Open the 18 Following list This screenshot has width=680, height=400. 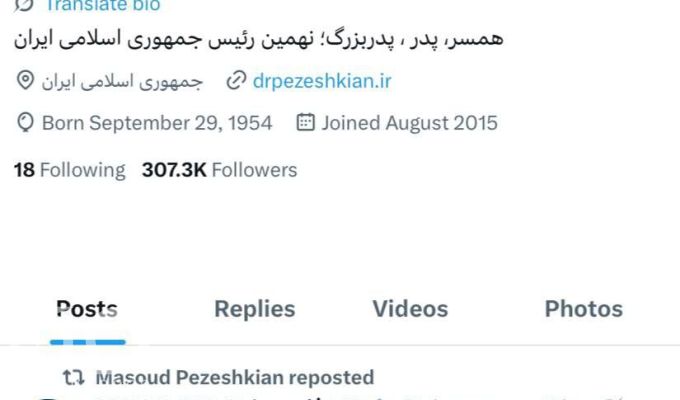coord(69,170)
